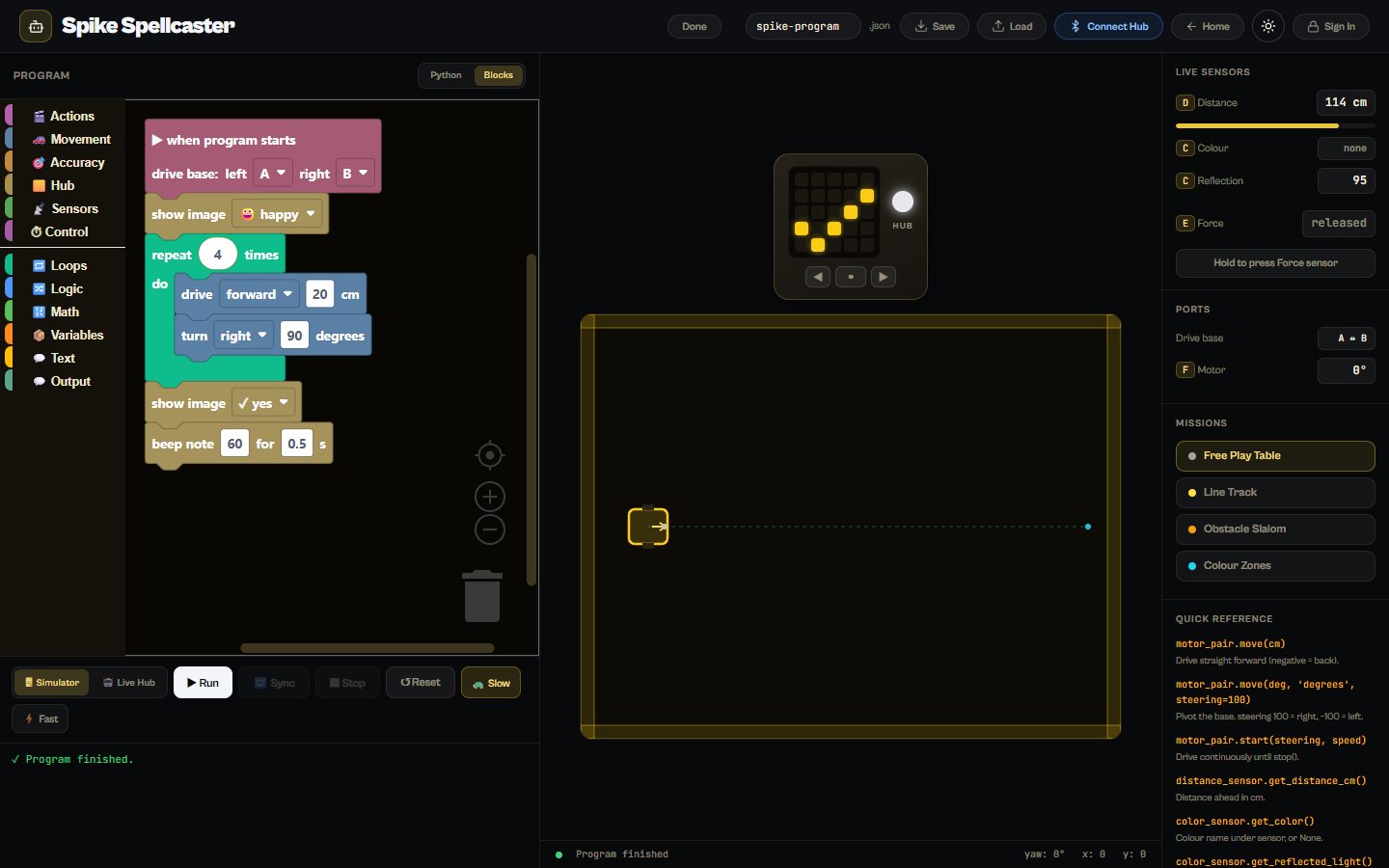Image resolution: width=1389 pixels, height=868 pixels.
Task: Open the left motor port A dropdown
Action: click(273, 174)
